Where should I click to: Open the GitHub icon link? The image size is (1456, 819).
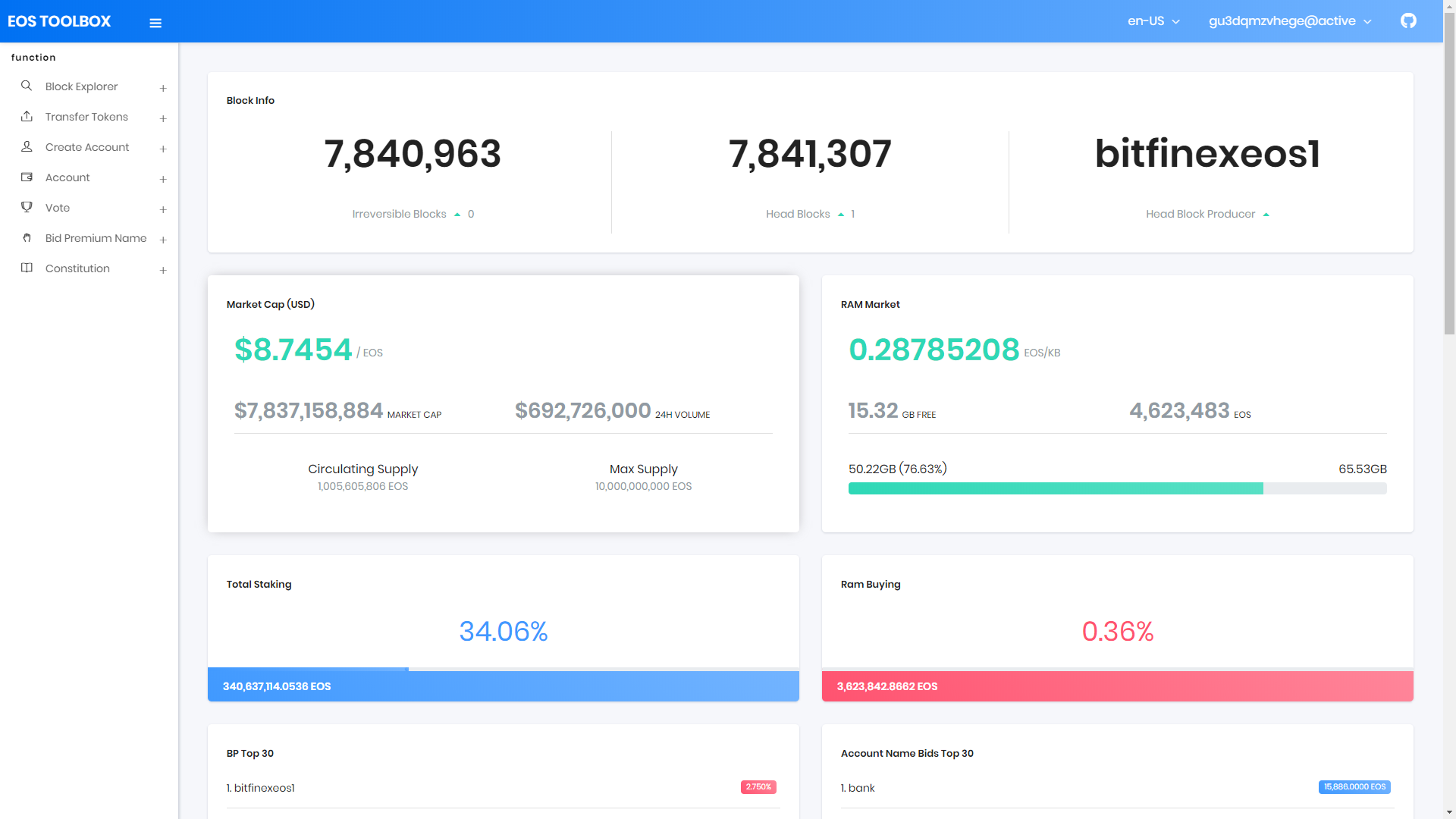pos(1408,21)
